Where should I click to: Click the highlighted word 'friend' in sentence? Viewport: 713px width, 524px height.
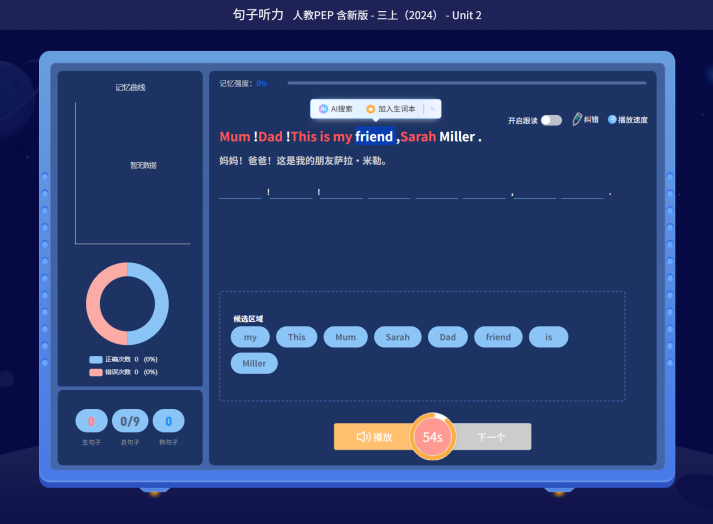tap(374, 137)
